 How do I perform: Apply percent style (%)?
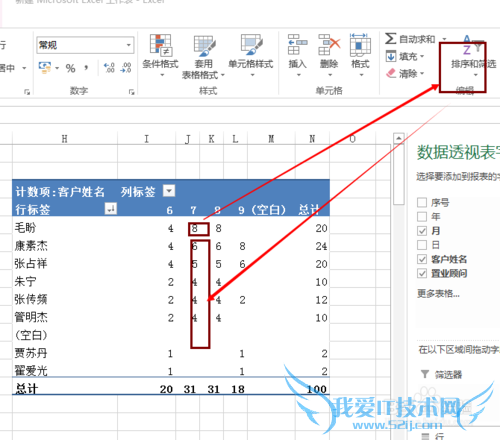click(70, 68)
